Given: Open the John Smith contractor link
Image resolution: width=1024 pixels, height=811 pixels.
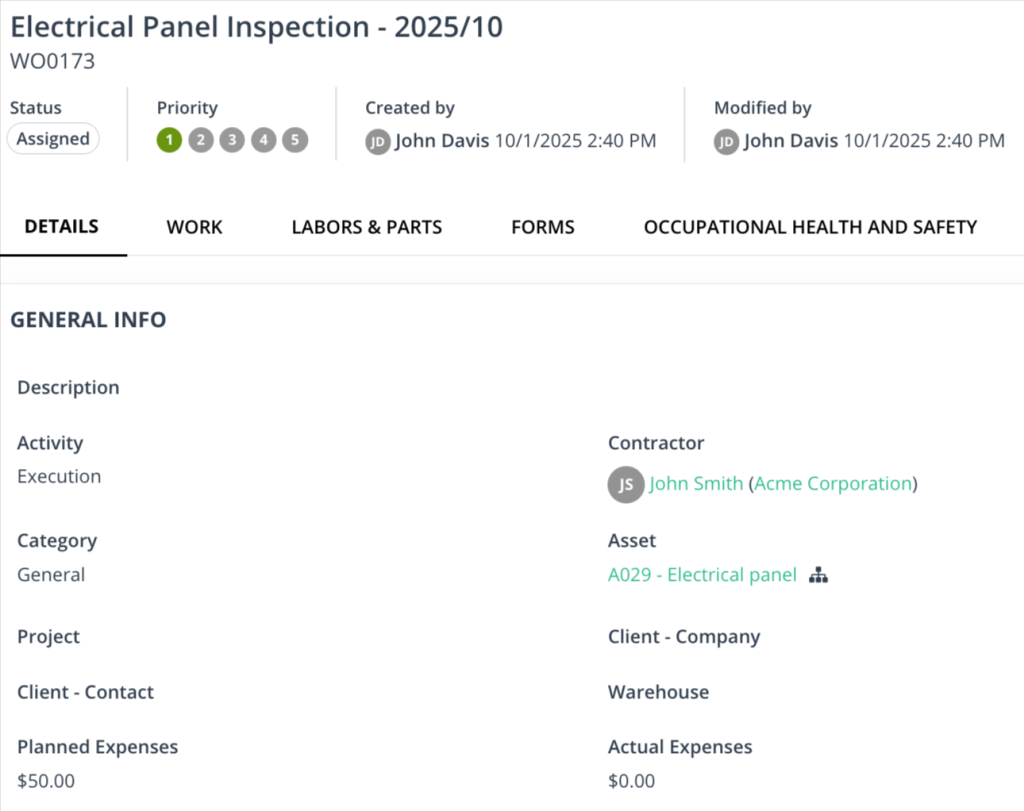Looking at the screenshot, I should click(x=696, y=484).
